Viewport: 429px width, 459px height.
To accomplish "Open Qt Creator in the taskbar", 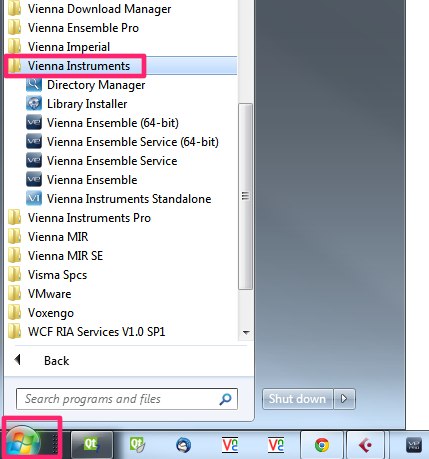I will [92, 445].
